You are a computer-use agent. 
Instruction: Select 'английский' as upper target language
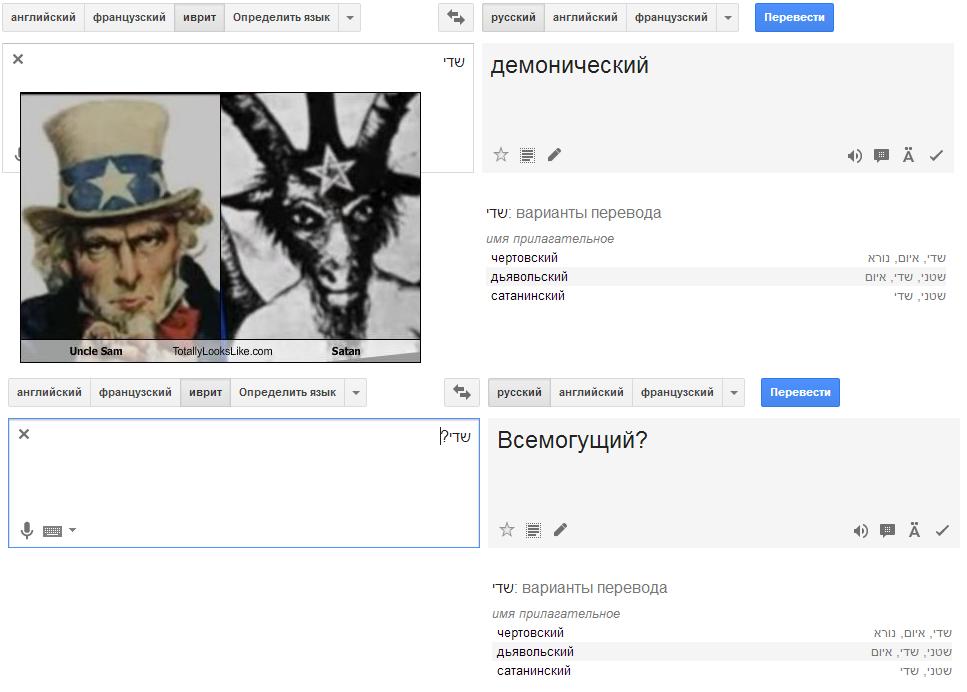click(585, 17)
